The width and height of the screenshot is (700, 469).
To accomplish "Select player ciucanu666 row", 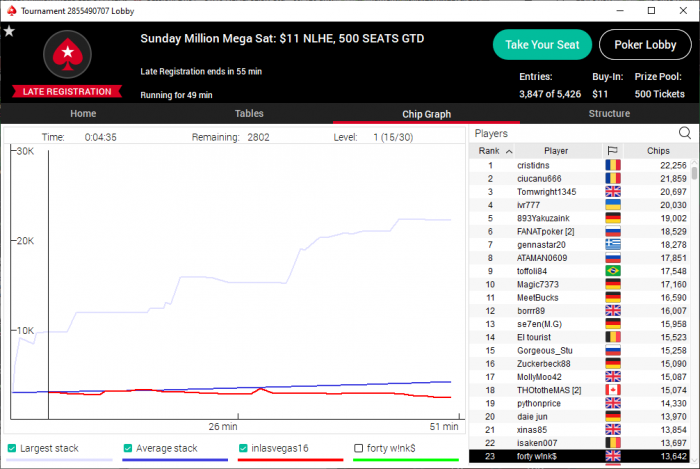I will coord(579,178).
